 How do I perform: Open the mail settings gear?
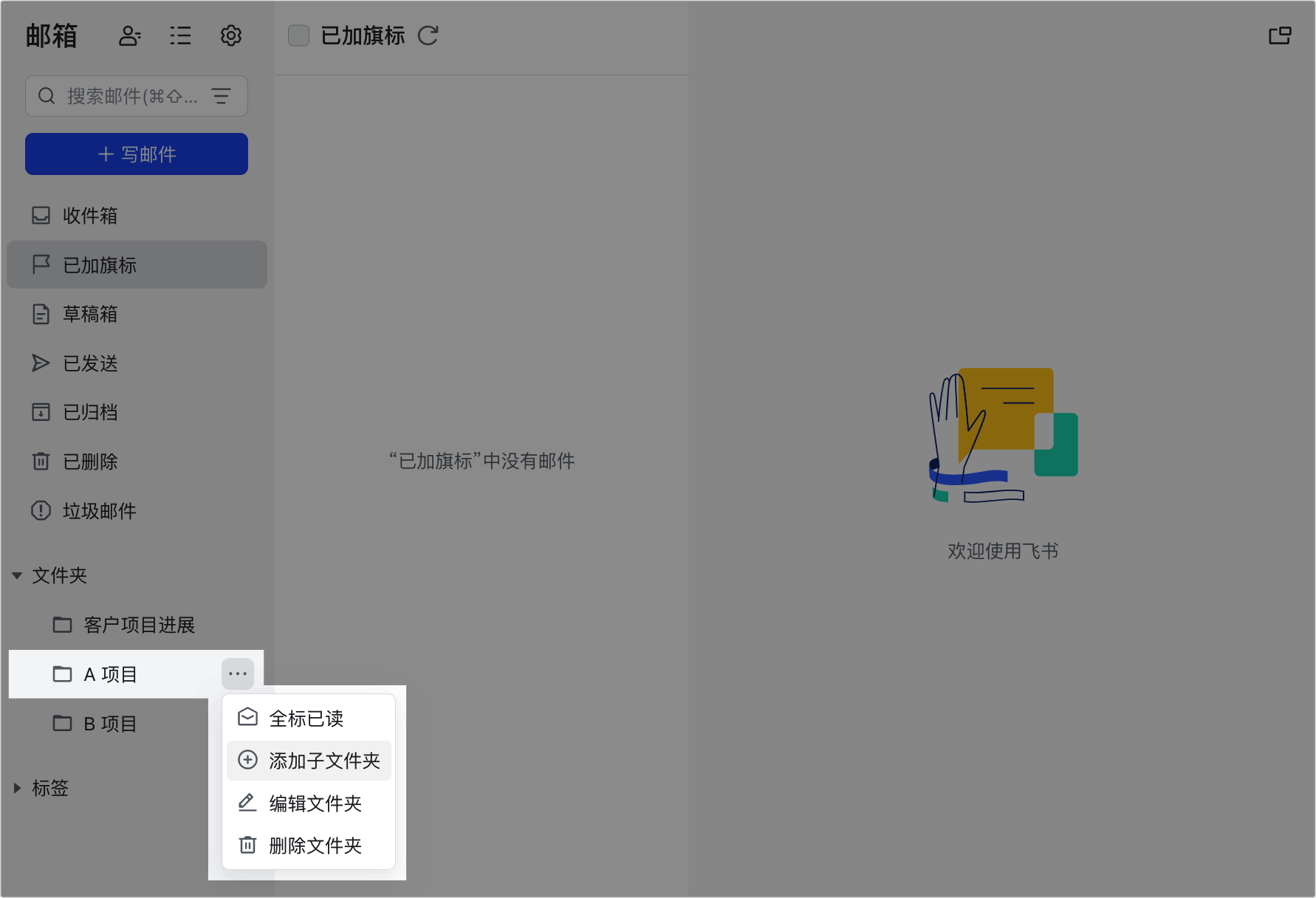pyautogui.click(x=230, y=35)
